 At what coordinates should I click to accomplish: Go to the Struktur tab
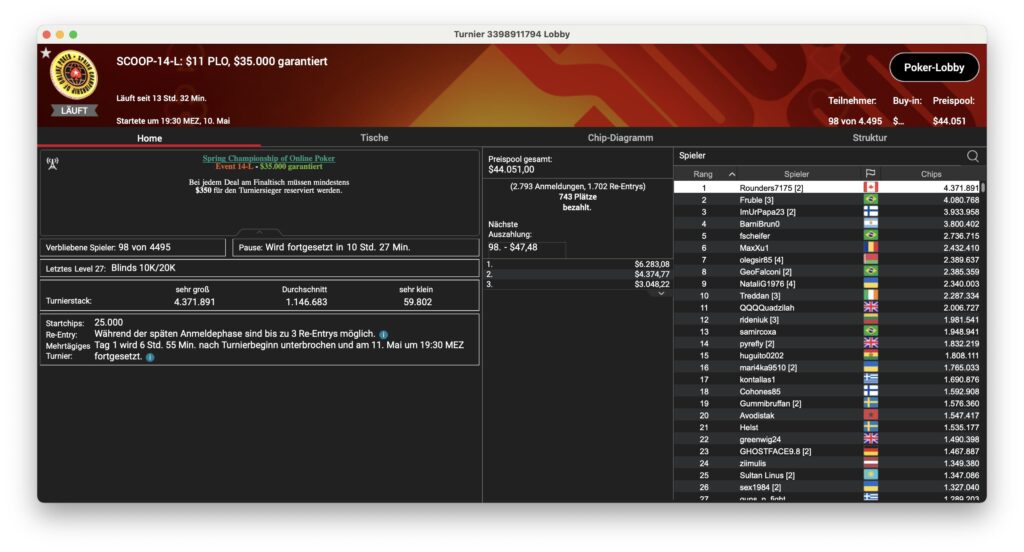(x=868, y=138)
